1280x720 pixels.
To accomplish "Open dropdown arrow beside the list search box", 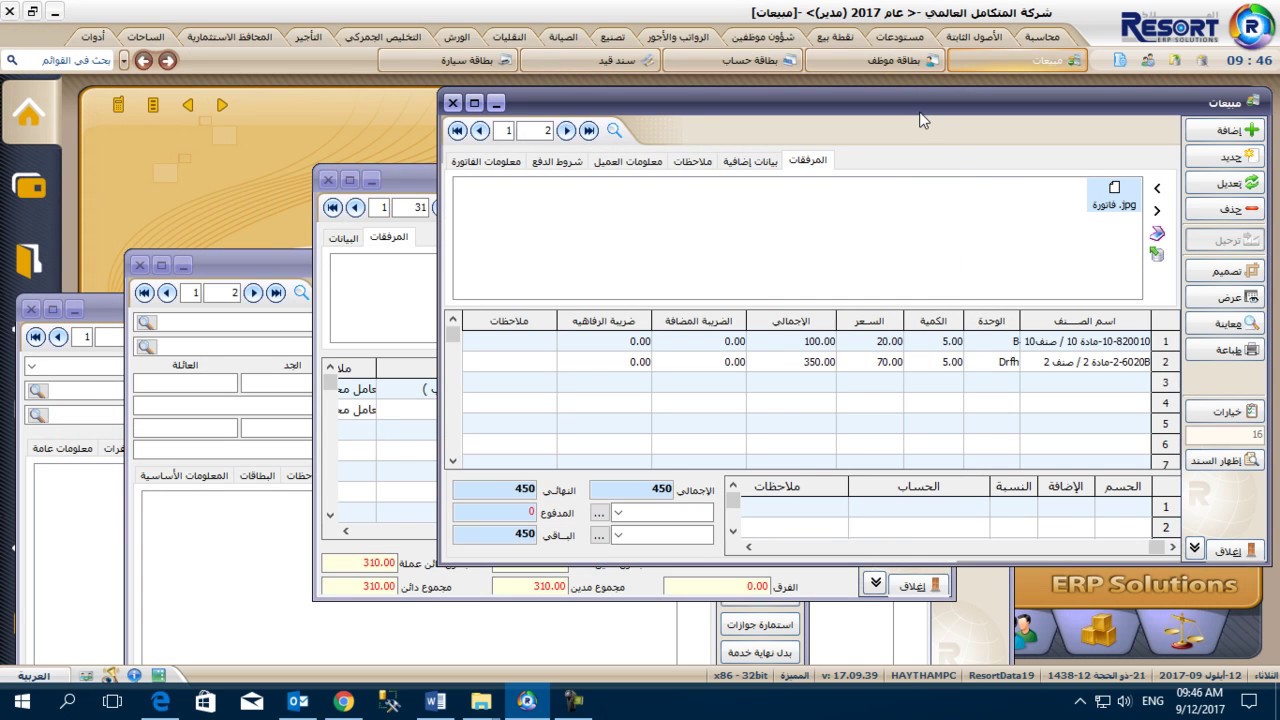I will tap(124, 61).
